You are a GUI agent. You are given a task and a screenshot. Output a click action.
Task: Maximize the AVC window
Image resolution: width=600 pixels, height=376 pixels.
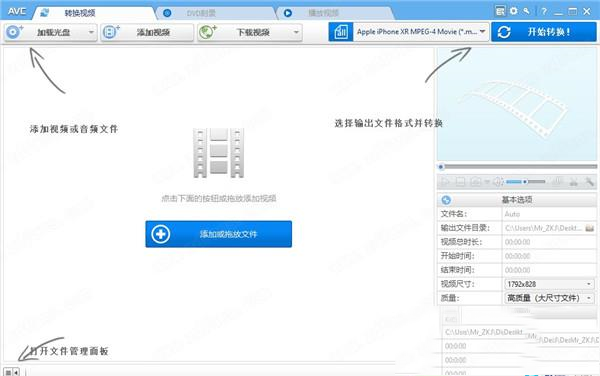(x=573, y=11)
